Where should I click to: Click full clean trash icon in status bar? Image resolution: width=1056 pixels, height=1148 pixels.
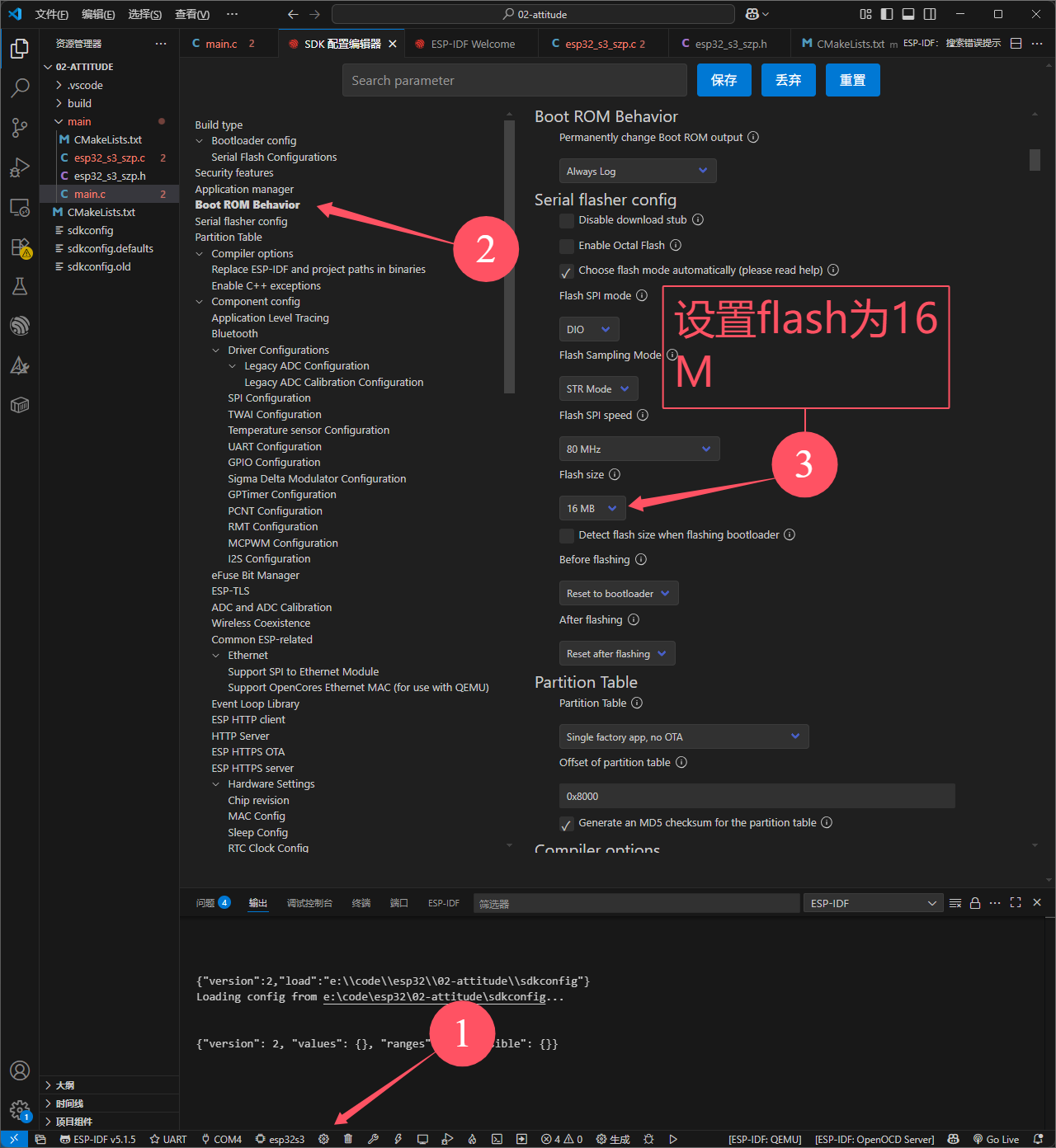coord(348,1139)
